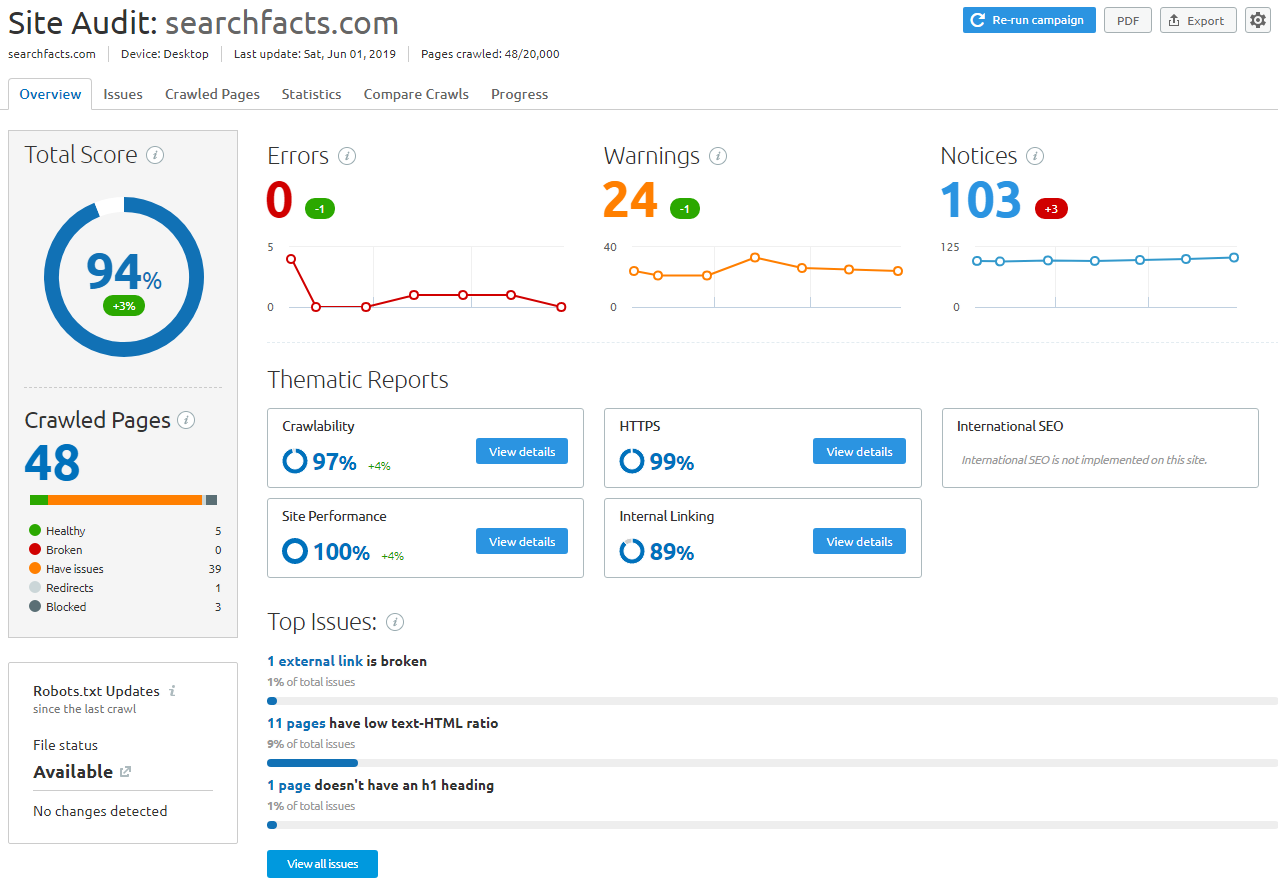The height and width of the screenshot is (883, 1278).
Task: Open the '1 external link' broken issue
Action: (315, 661)
